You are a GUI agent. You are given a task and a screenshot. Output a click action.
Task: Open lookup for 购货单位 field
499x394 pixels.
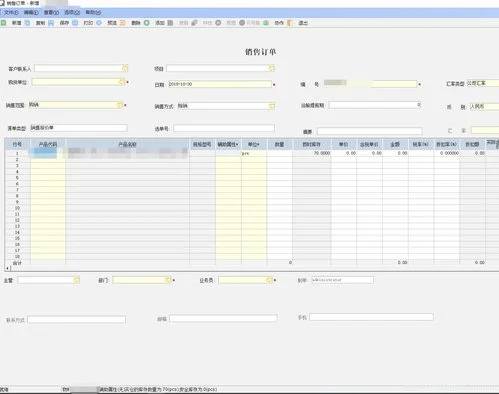click(x=122, y=82)
